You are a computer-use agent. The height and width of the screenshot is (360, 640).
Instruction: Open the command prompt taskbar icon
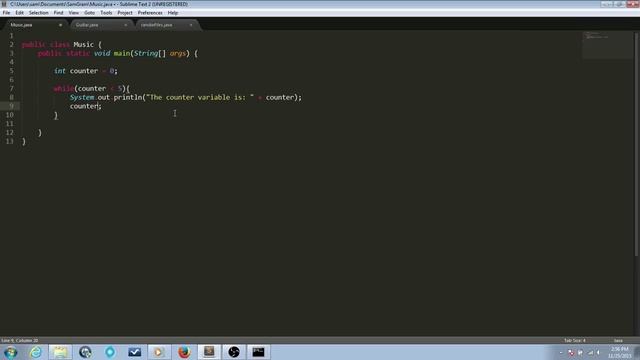[x=258, y=352]
